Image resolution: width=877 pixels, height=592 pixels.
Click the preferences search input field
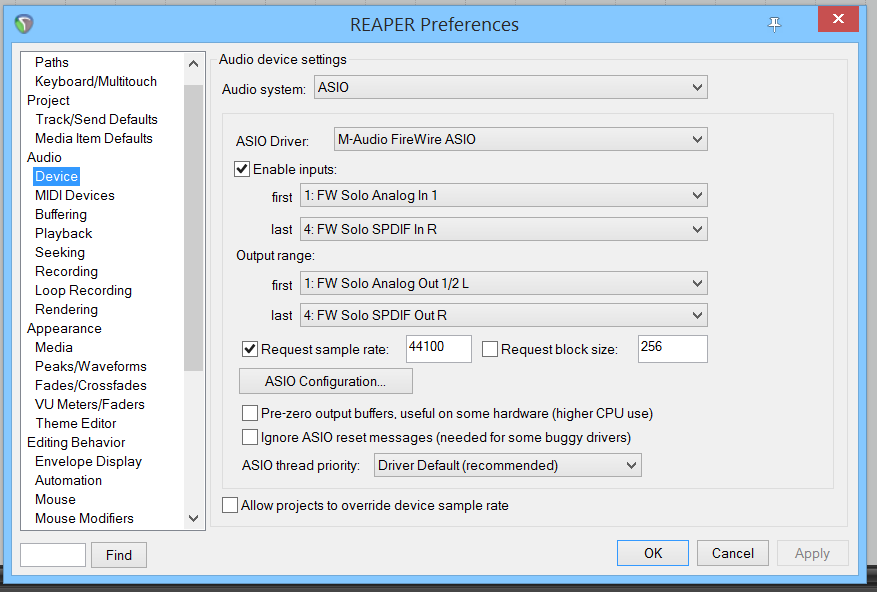coord(53,555)
